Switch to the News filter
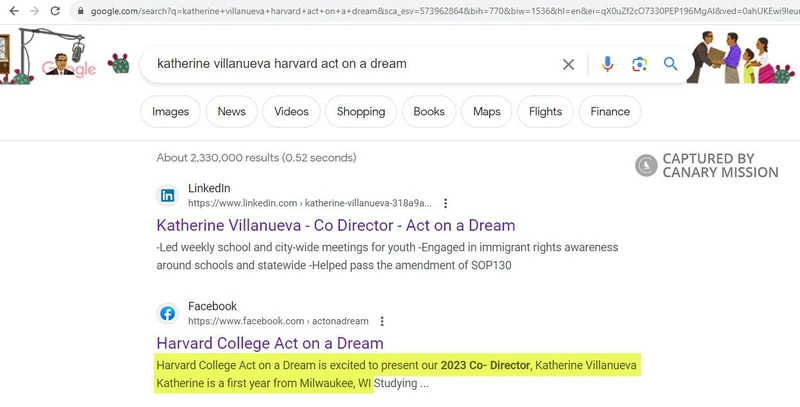 coord(232,111)
